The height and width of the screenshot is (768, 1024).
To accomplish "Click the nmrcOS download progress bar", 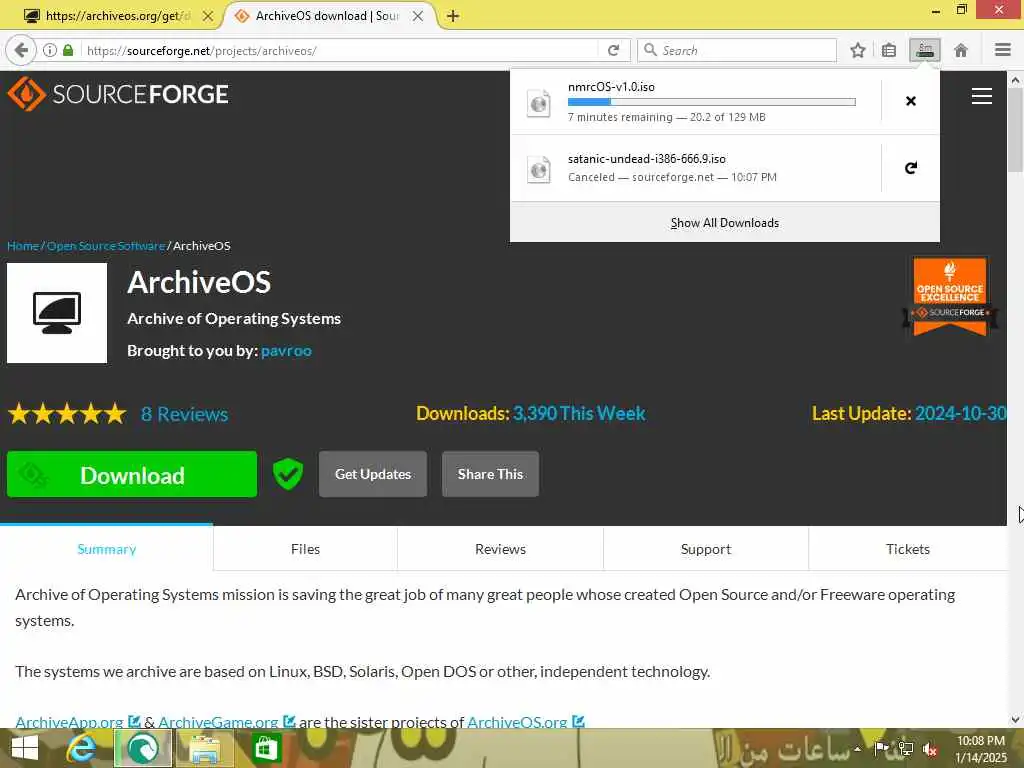I will click(712, 102).
